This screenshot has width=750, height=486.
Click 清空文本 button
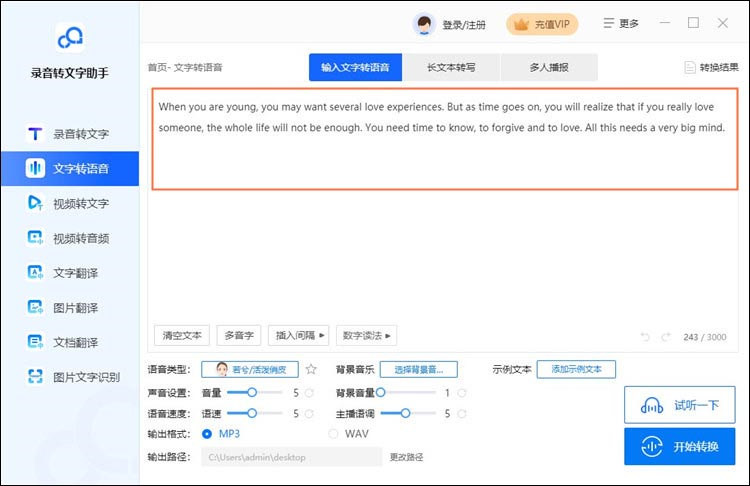182,335
